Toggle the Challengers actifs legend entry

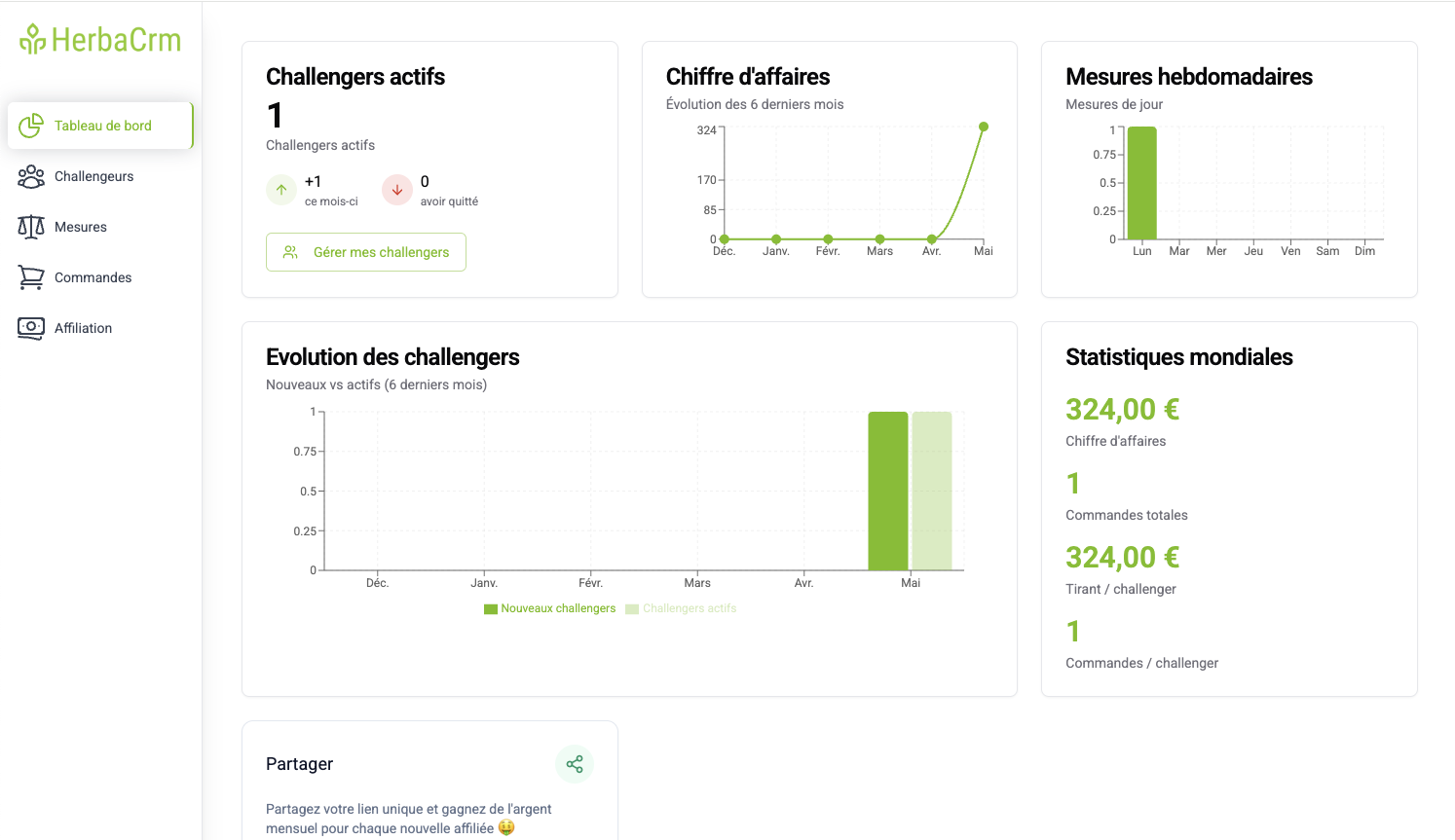point(682,608)
